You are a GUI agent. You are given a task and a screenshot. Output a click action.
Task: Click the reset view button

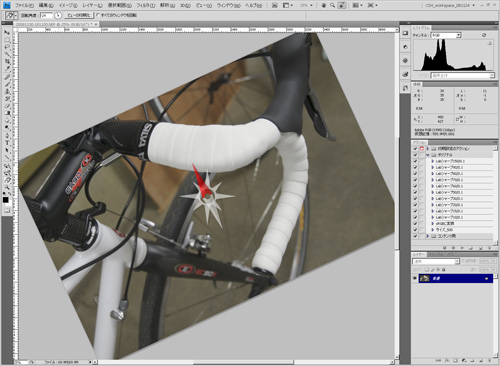pos(79,15)
